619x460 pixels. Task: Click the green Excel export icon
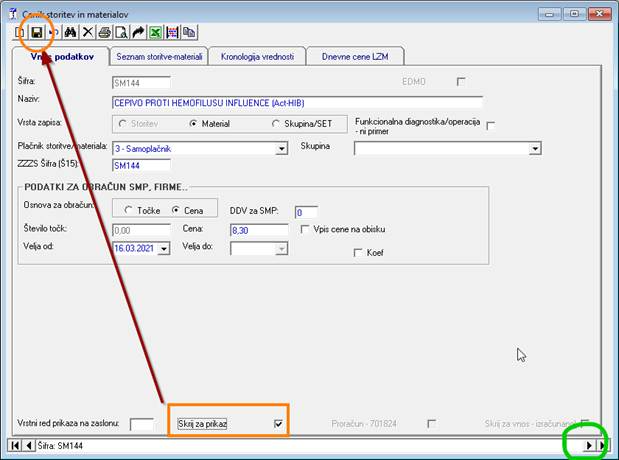tap(155, 33)
